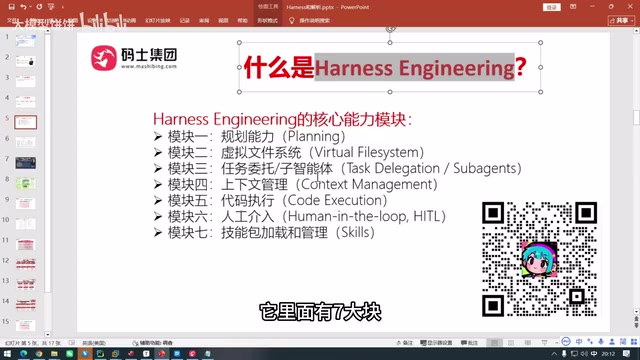The image size is (640, 360).
Task: Click the rotation handle above the title box
Action: [x=390, y=29]
